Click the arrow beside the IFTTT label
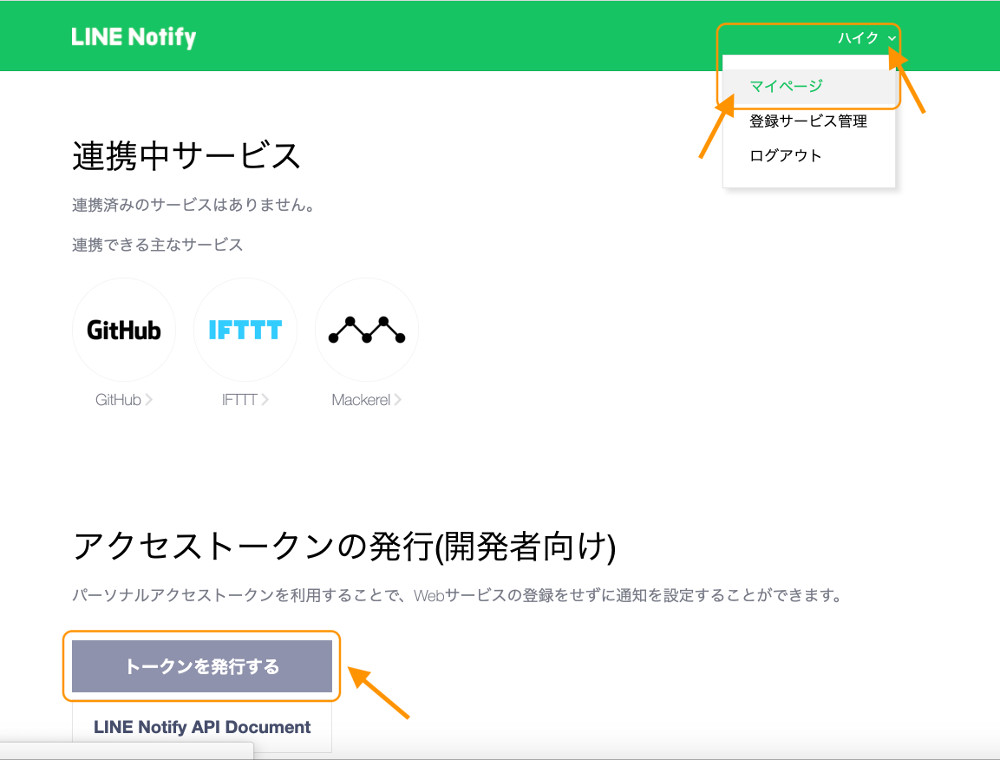Viewport: 1000px width, 760px height. (265, 400)
